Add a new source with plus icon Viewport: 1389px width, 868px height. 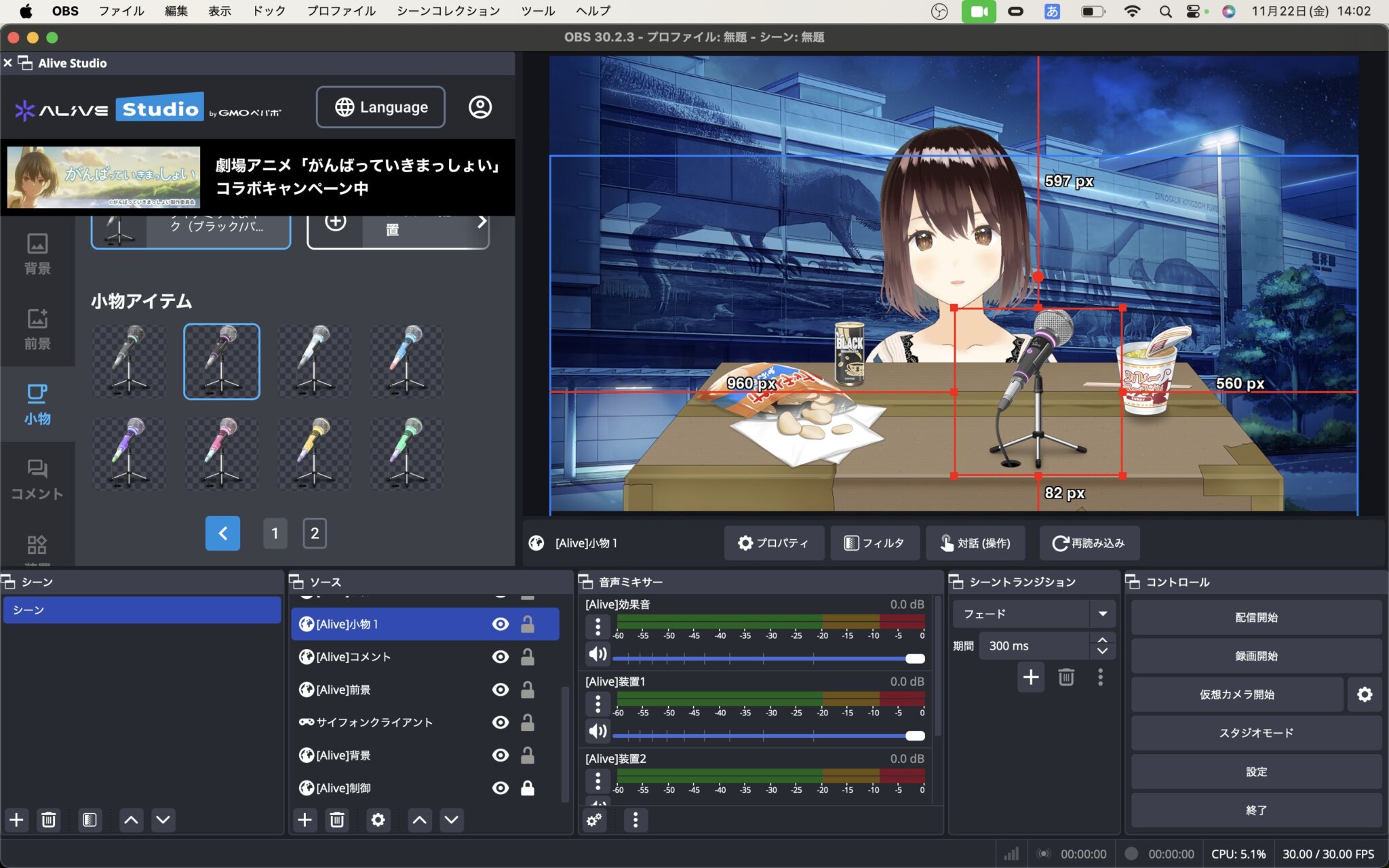point(305,820)
